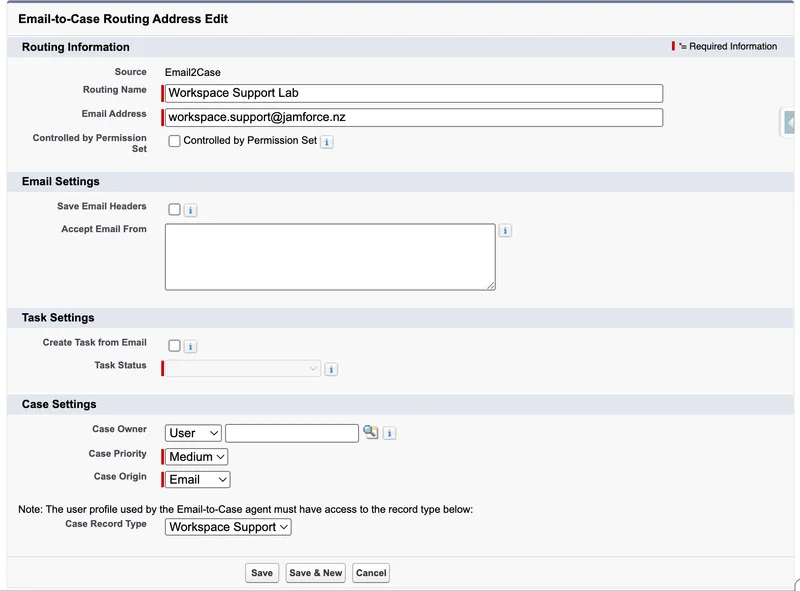This screenshot has height=591, width=800.
Task: Enable Controlled by Permission Set checkbox
Action: (174, 141)
